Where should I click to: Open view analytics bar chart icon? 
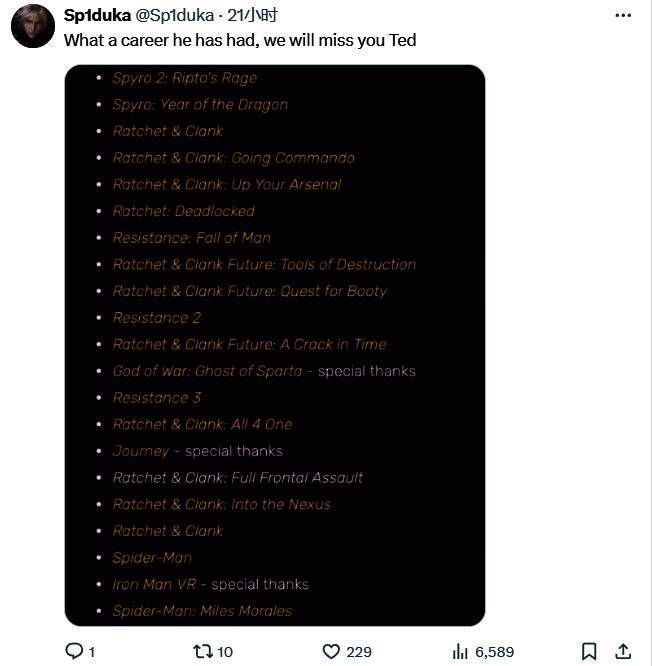pyautogui.click(x=460, y=651)
